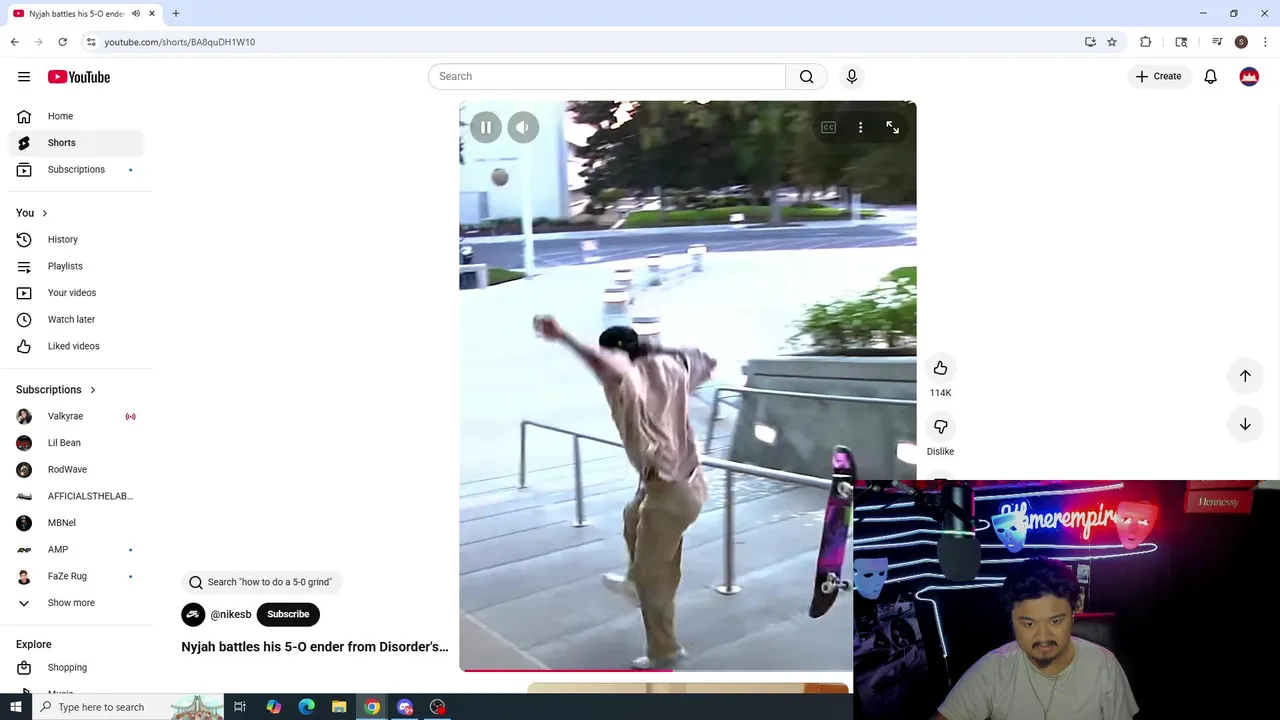Open Your videos in the sidebar

click(76, 293)
